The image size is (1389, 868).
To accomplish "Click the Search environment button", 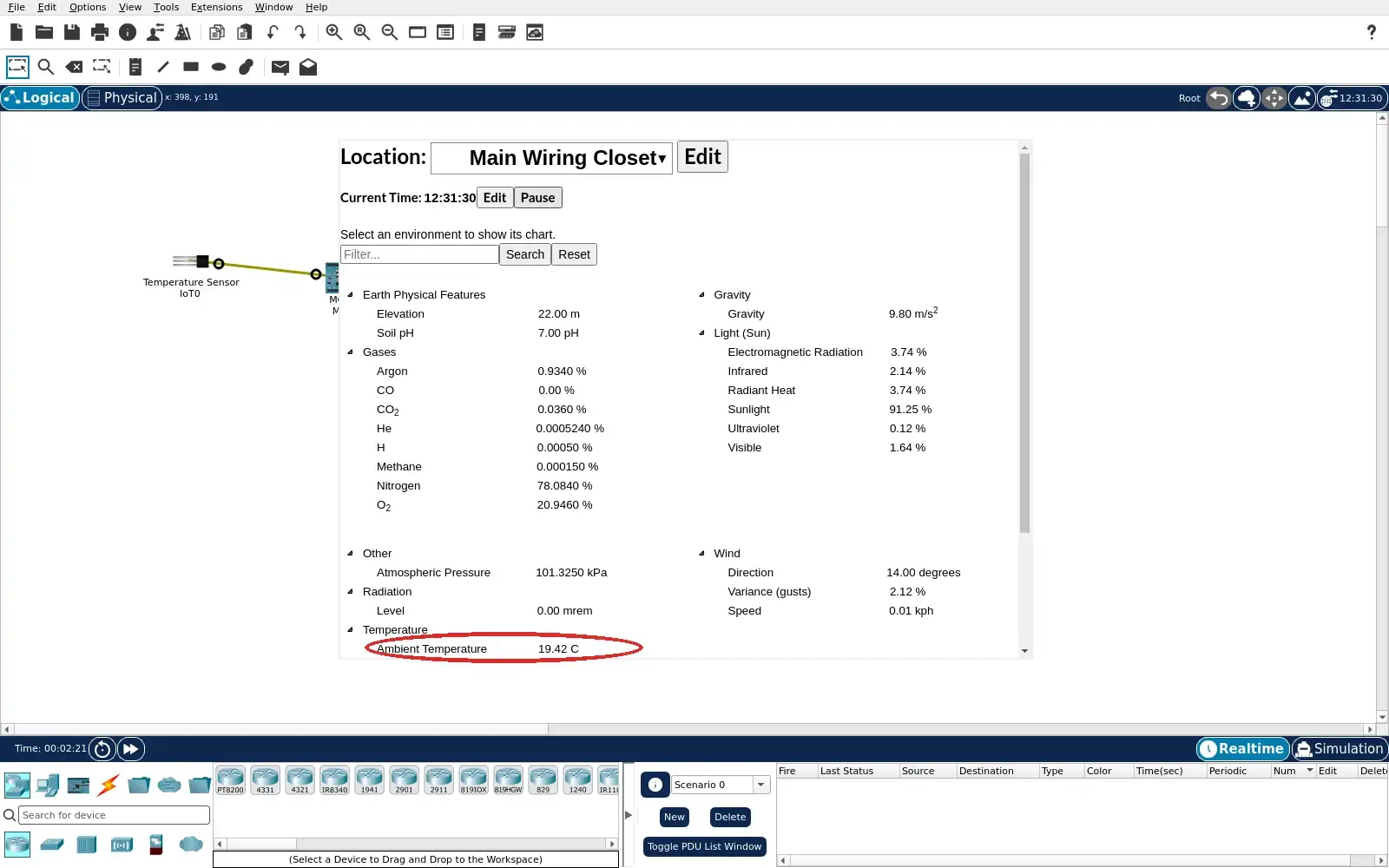I will pos(525,254).
